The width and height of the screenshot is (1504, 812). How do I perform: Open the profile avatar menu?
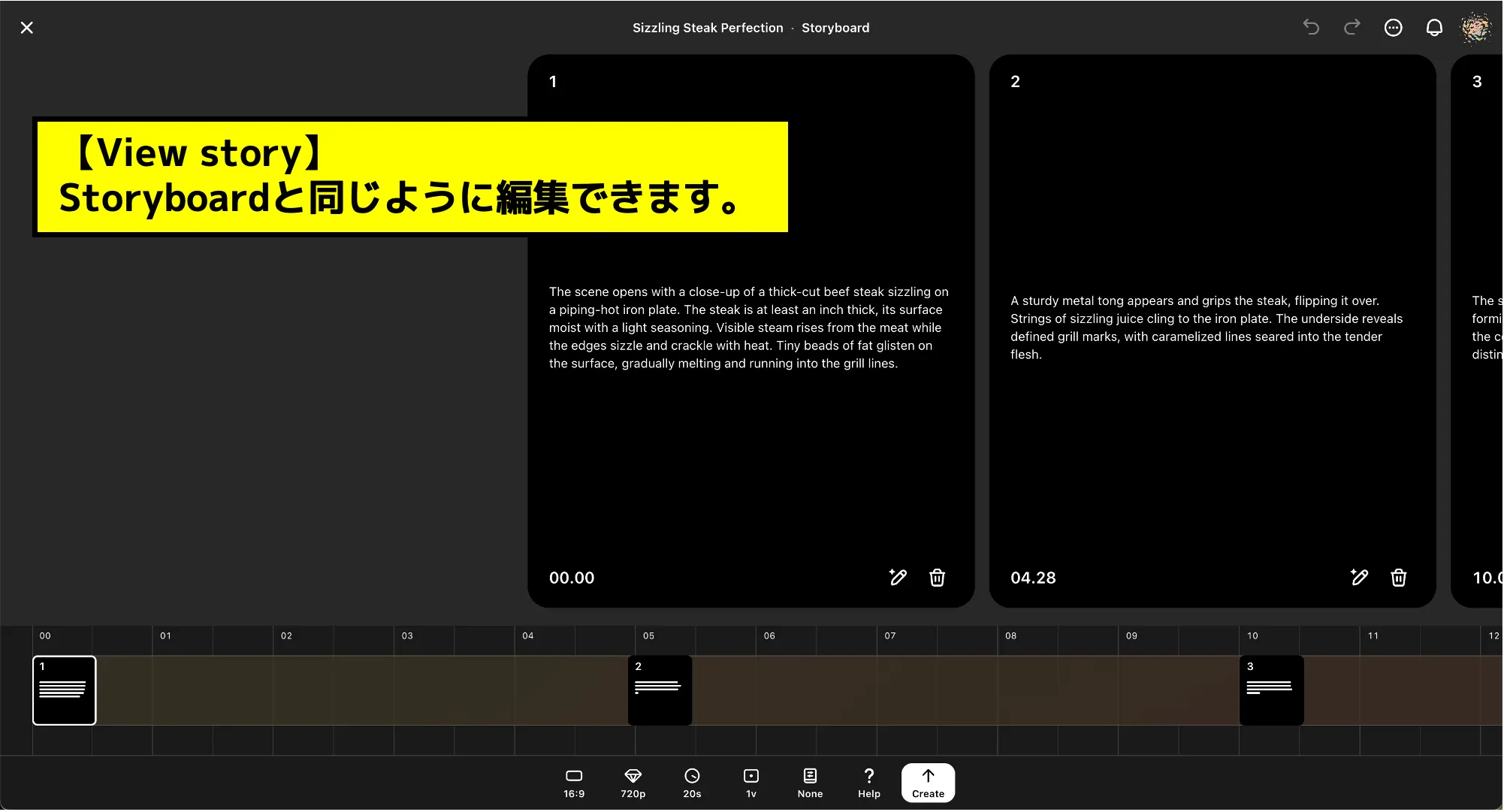point(1475,27)
